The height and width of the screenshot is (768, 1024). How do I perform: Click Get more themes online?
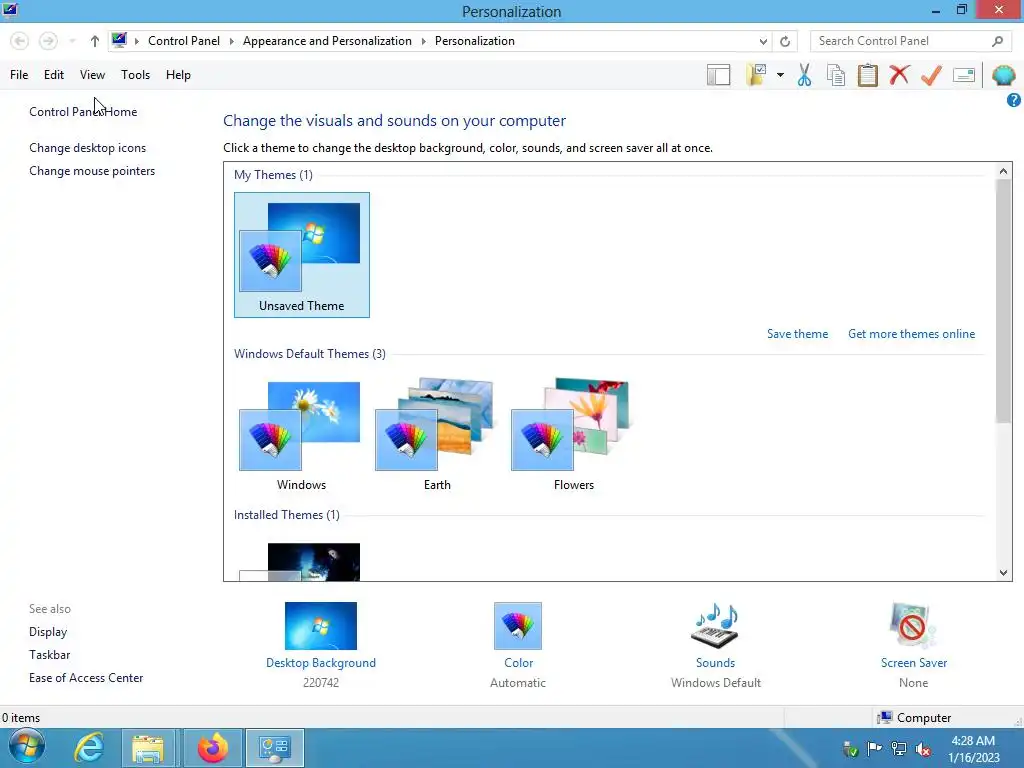[911, 334]
